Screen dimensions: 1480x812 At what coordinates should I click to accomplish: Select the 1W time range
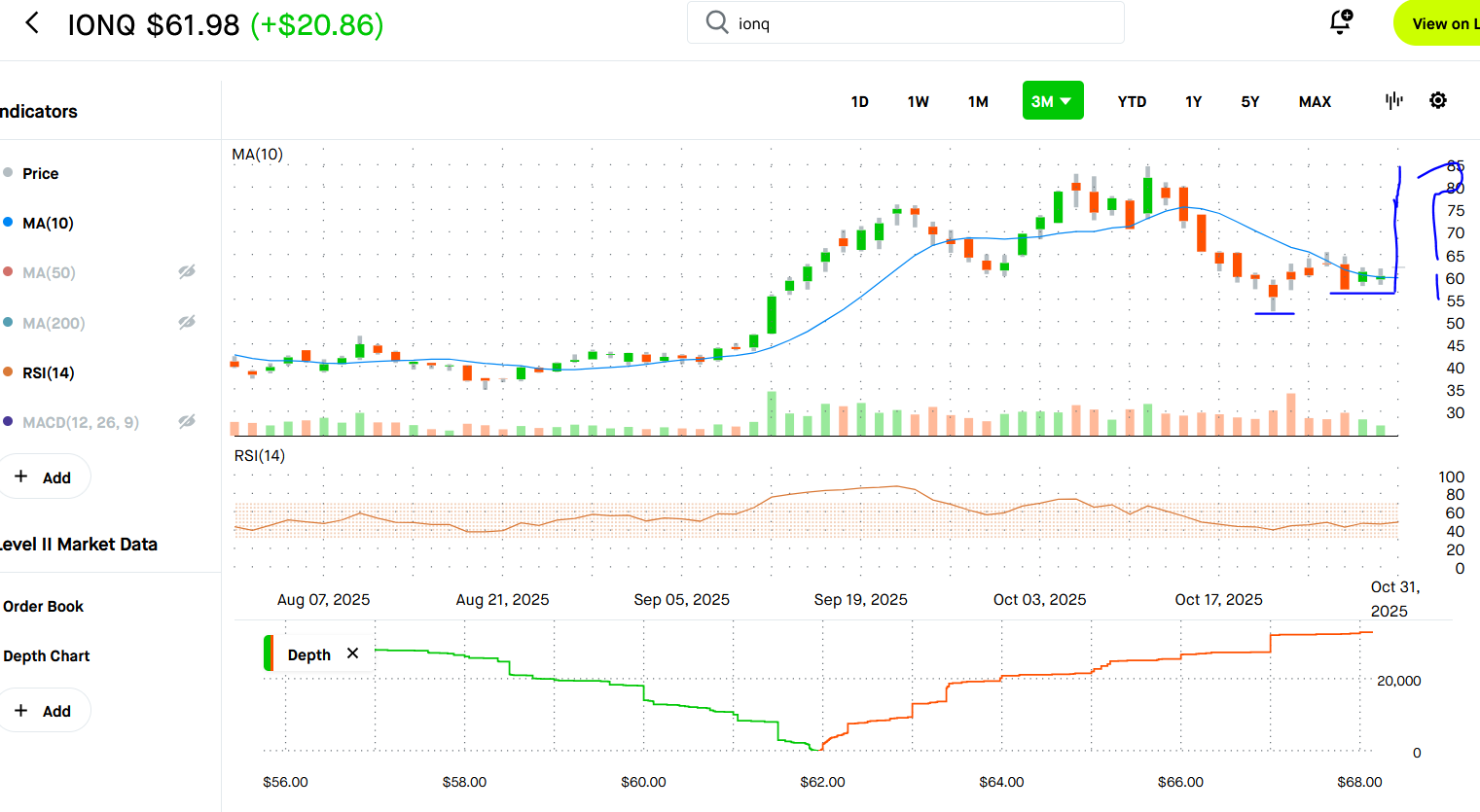coord(919,101)
